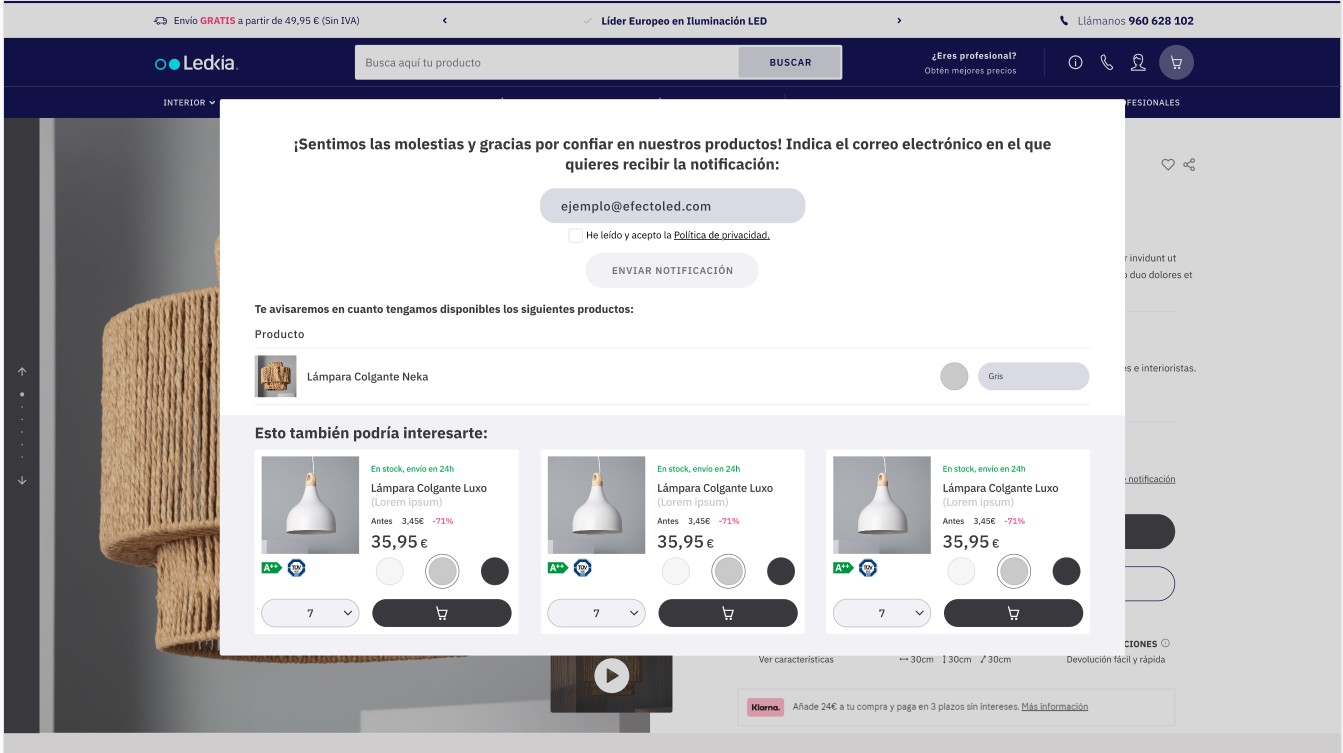The width and height of the screenshot is (1343, 753).
Task: Select white color on first Luxo lamp
Action: (390, 571)
